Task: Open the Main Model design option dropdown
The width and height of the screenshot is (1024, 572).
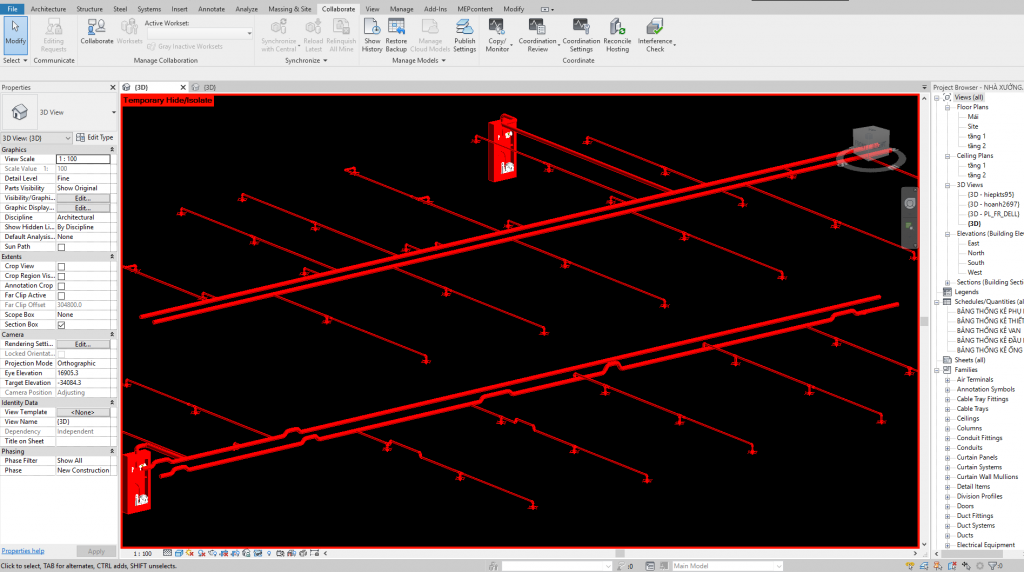Action: [726, 566]
